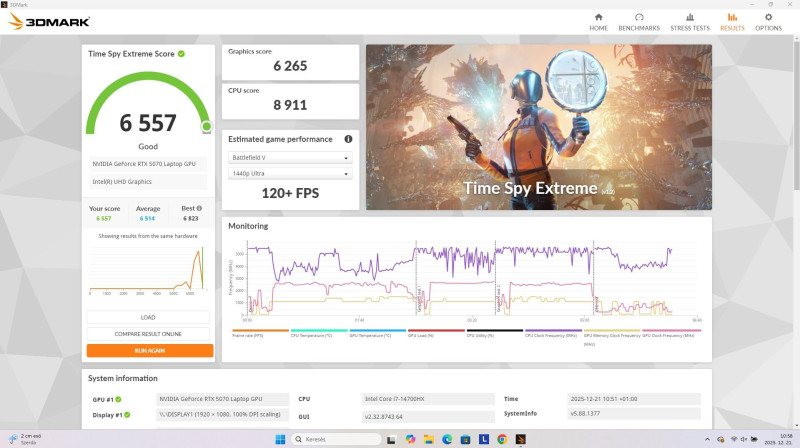This screenshot has width=800, height=448.
Task: Click the score distribution chart
Action: [148, 270]
